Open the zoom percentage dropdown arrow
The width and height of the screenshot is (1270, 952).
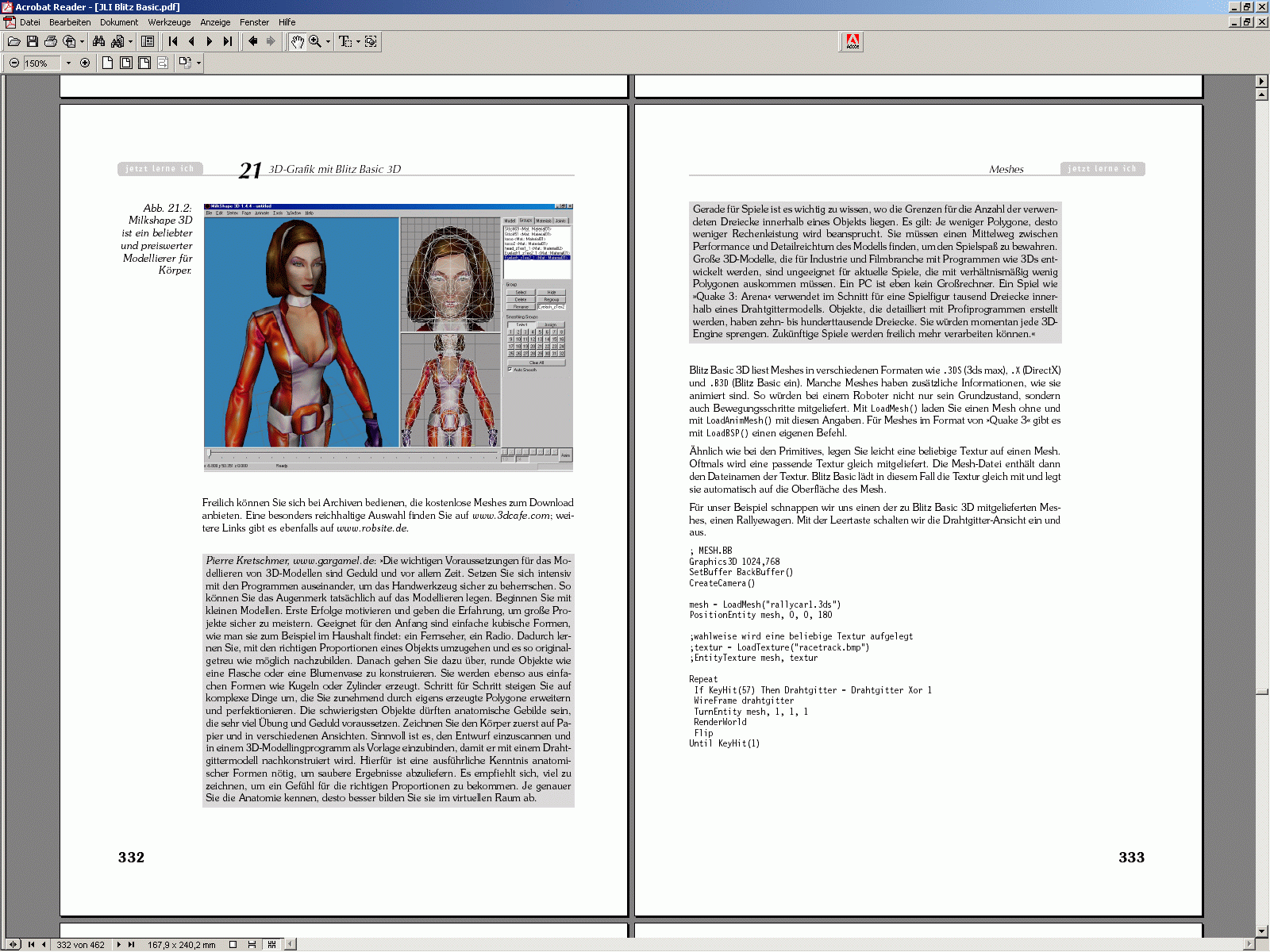coord(68,63)
